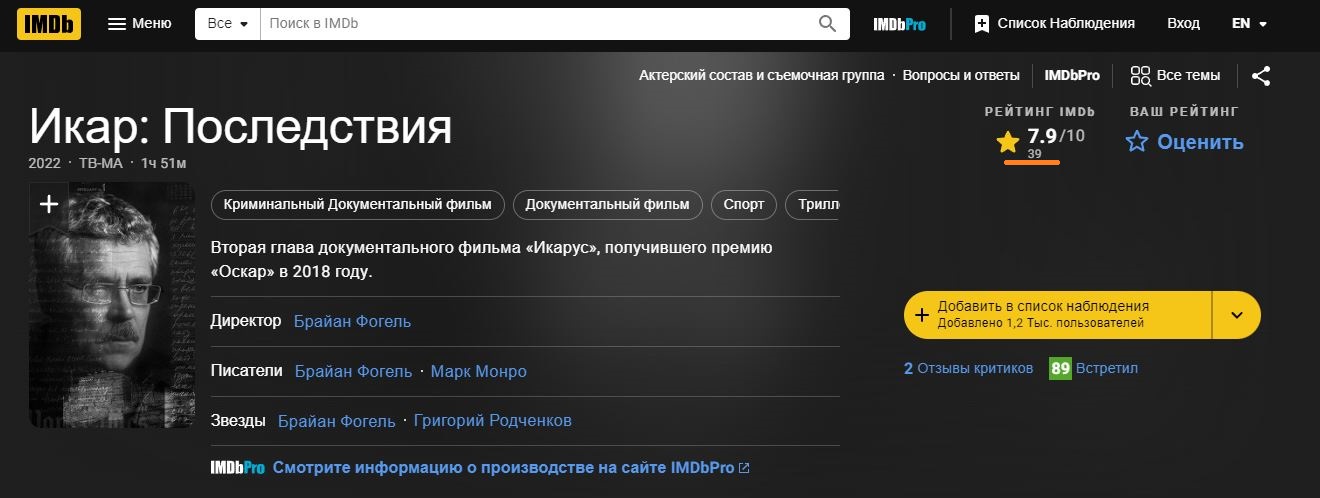Select the Спорт genre chip
This screenshot has height=498, width=1320.
tap(744, 204)
